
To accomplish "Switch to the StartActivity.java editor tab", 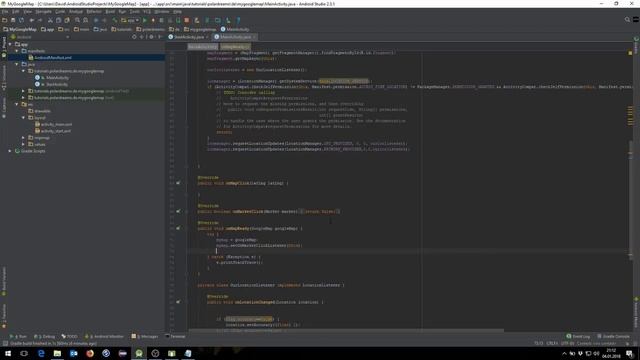I will [x=187, y=37].
